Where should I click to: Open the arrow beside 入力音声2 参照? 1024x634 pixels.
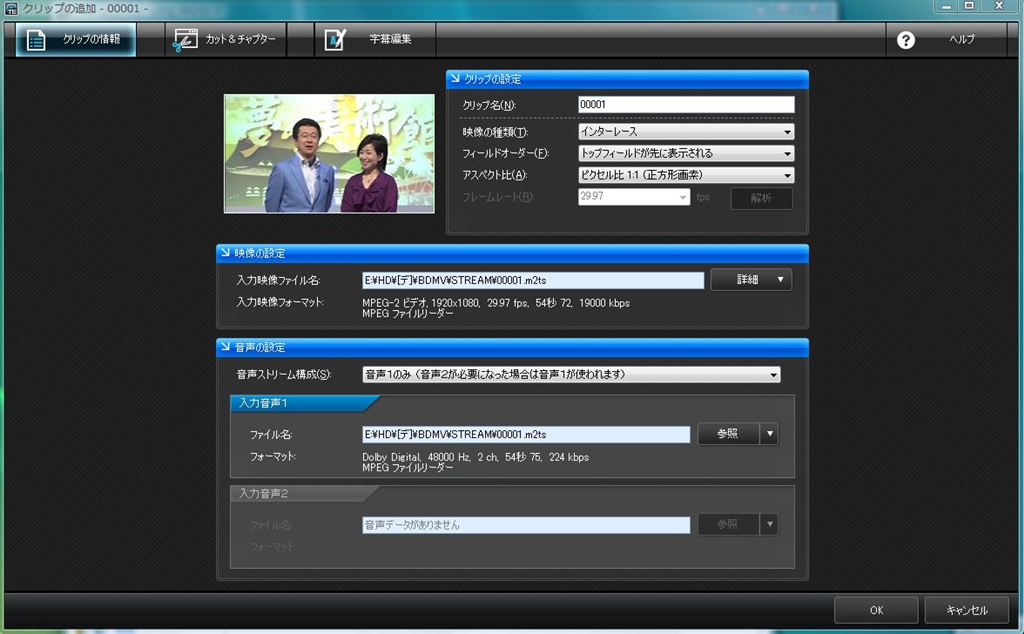[769, 524]
